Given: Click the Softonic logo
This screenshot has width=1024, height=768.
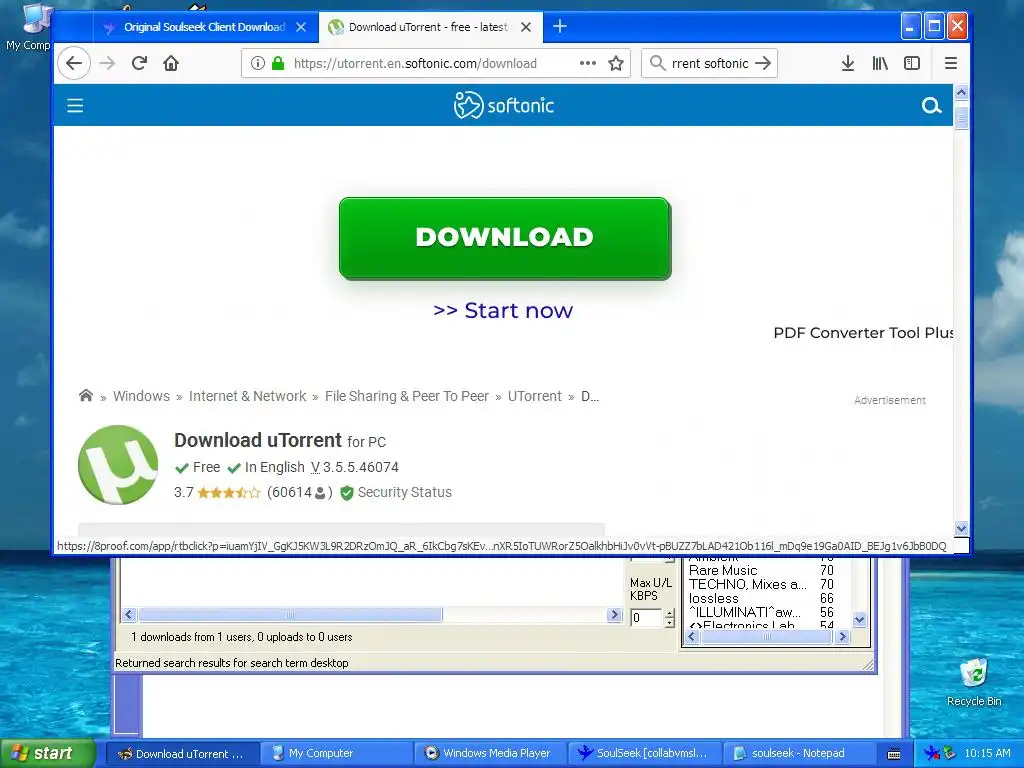Looking at the screenshot, I should (x=504, y=105).
